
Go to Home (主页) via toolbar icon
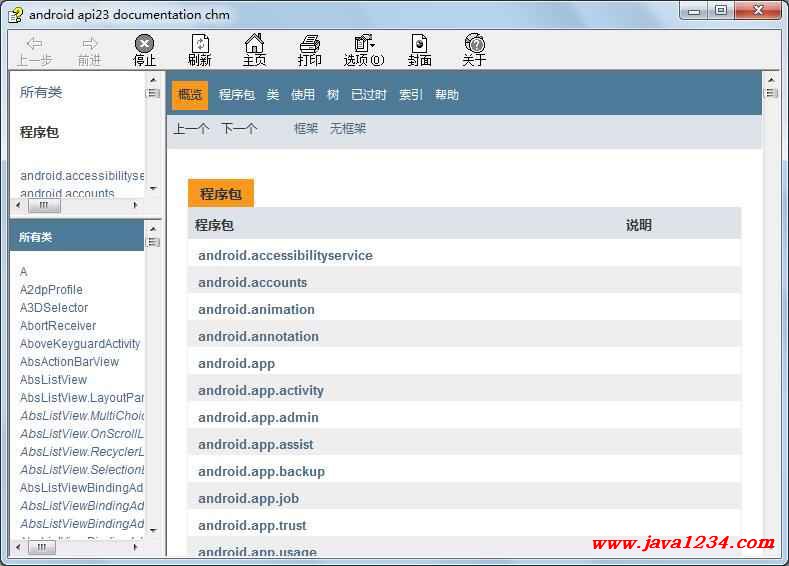[255, 44]
